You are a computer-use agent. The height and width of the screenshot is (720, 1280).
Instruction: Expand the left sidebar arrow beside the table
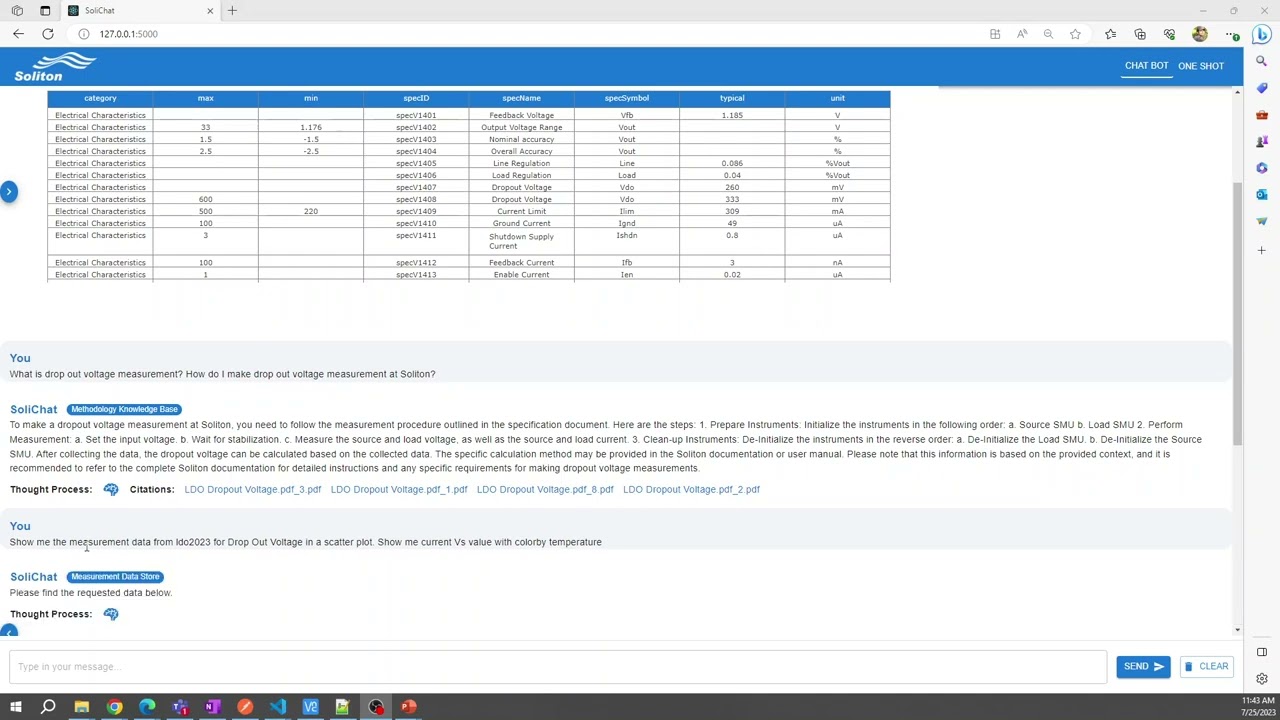[9, 191]
